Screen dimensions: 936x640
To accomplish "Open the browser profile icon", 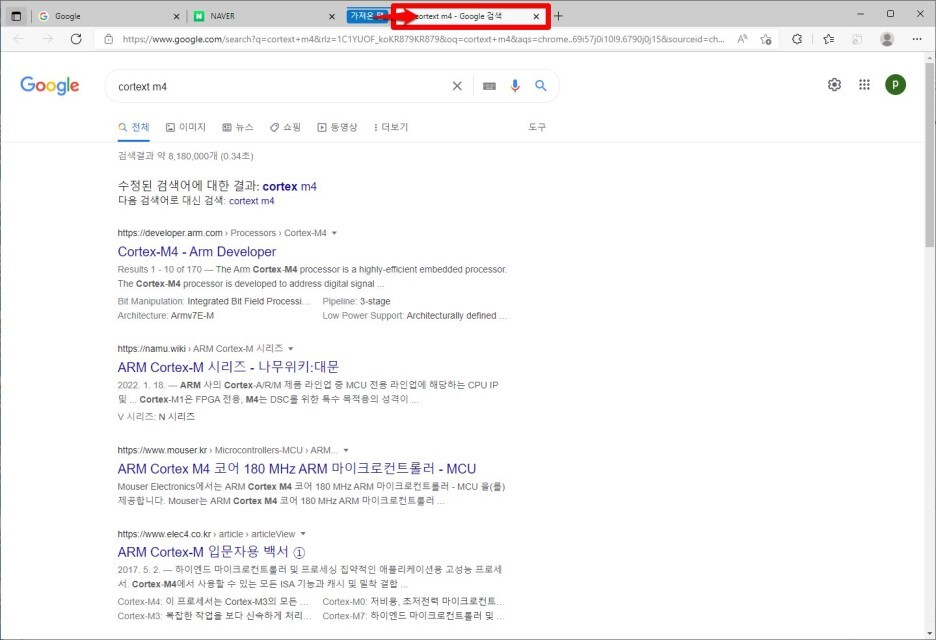I will click(x=887, y=39).
